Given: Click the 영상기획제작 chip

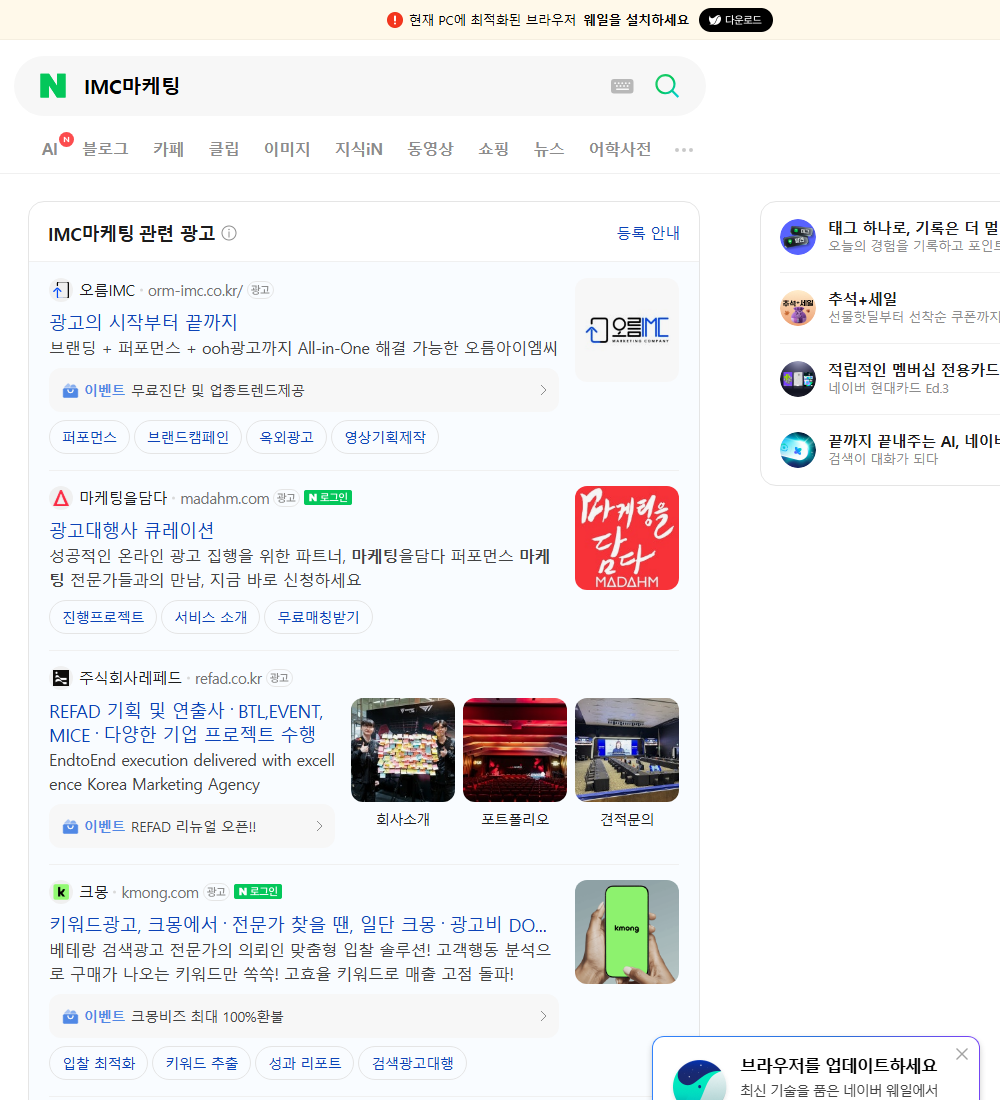Looking at the screenshot, I should [385, 437].
